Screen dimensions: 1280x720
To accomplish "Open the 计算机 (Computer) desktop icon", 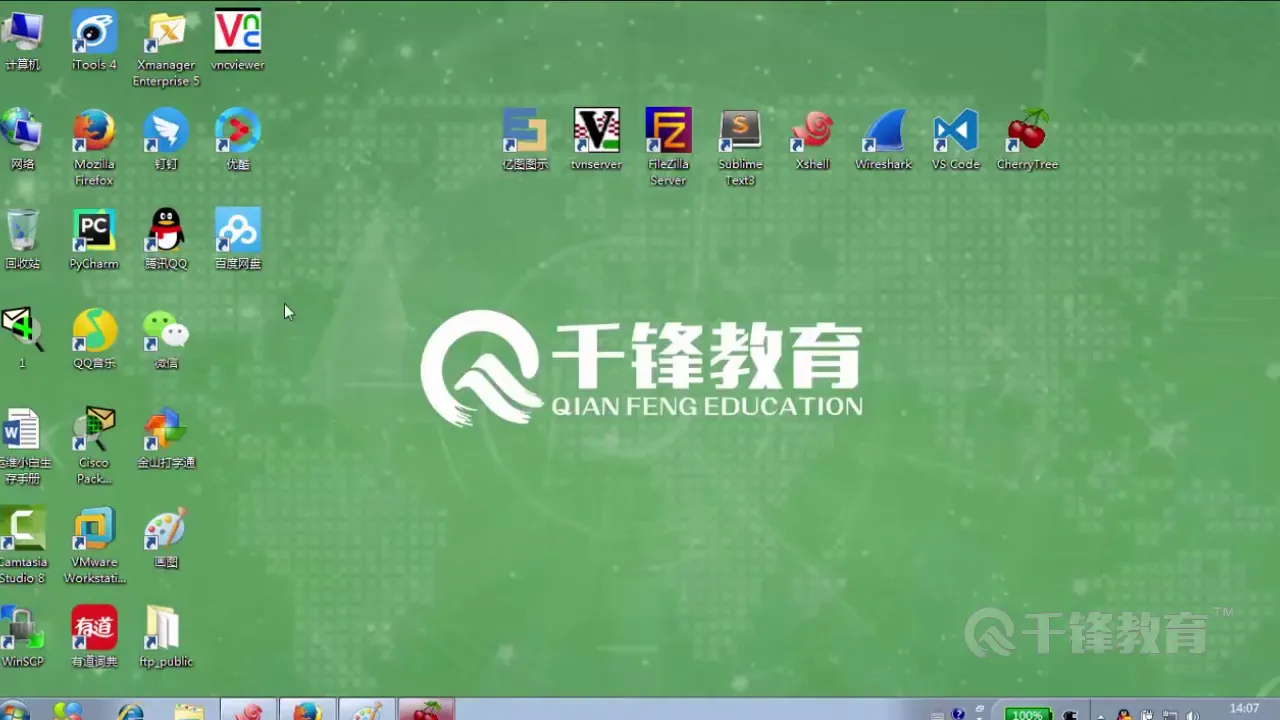I will [x=22, y=40].
